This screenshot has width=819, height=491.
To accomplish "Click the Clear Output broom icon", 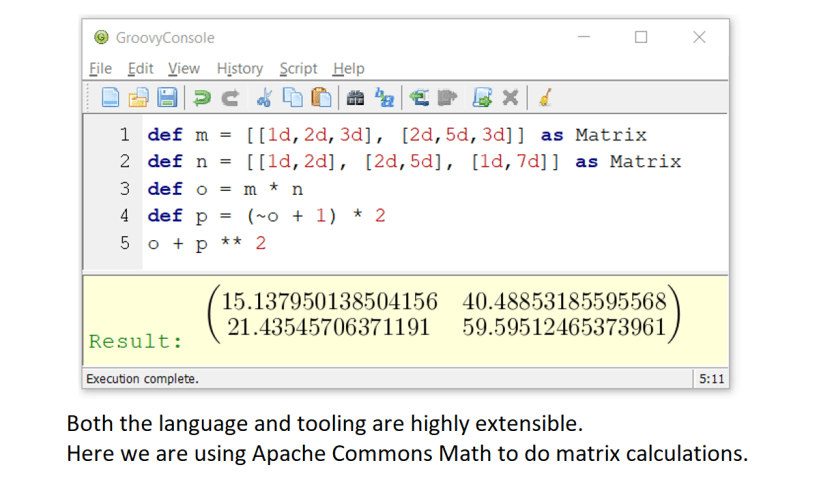I will click(x=545, y=98).
